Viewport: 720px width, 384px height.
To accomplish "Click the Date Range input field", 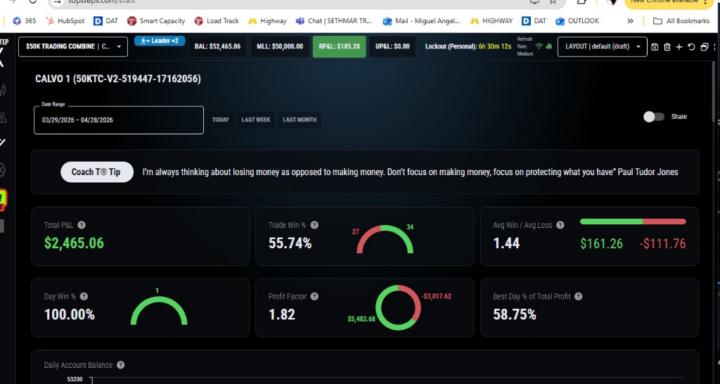I will click(118, 120).
